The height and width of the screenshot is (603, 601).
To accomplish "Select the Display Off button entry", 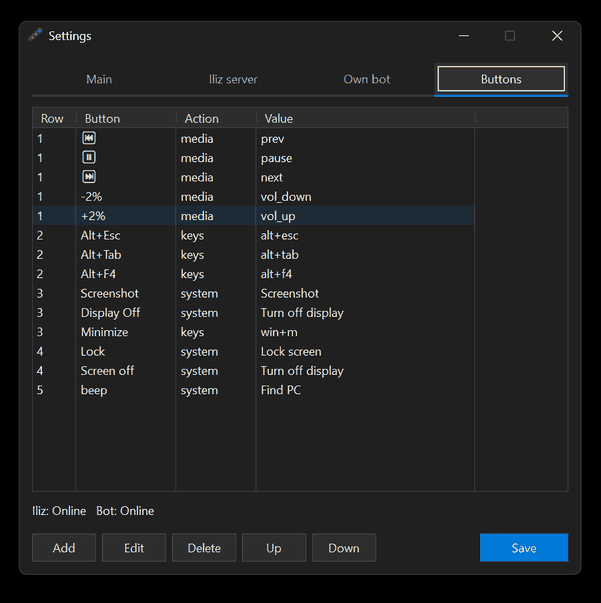I will click(110, 313).
